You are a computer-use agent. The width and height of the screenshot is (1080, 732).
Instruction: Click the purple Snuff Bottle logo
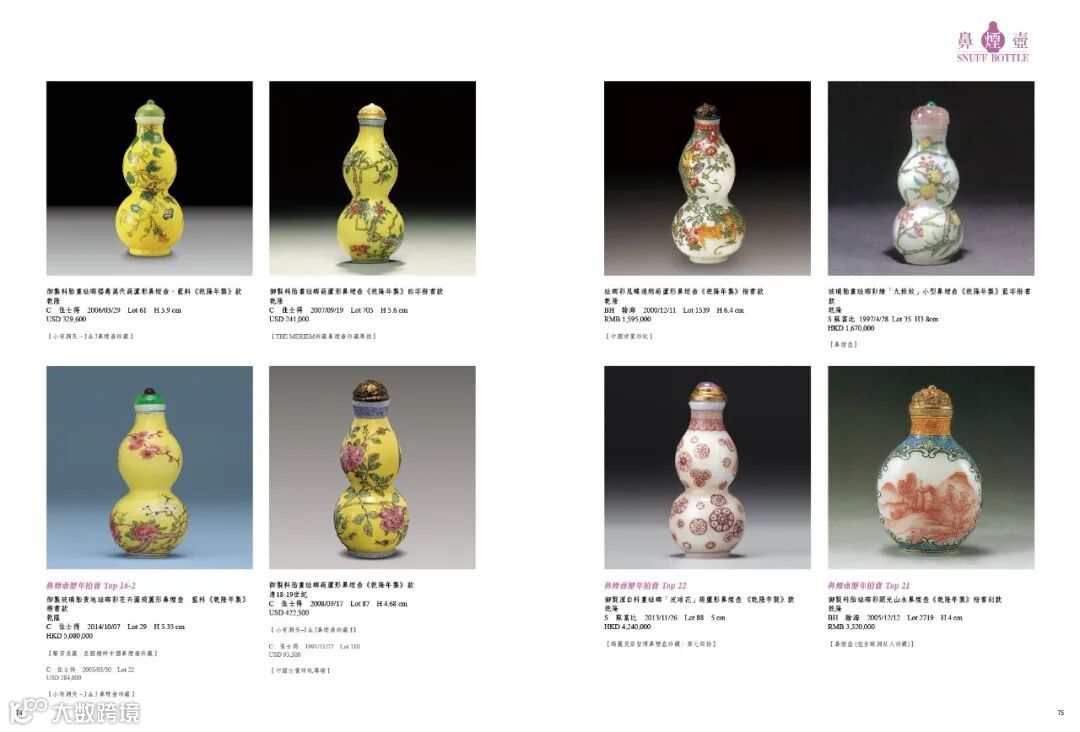[x=993, y=42]
